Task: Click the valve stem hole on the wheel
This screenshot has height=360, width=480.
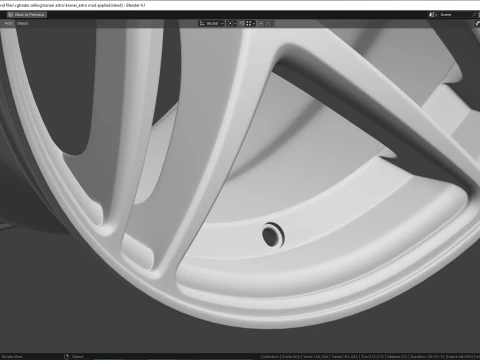Action: tap(272, 235)
